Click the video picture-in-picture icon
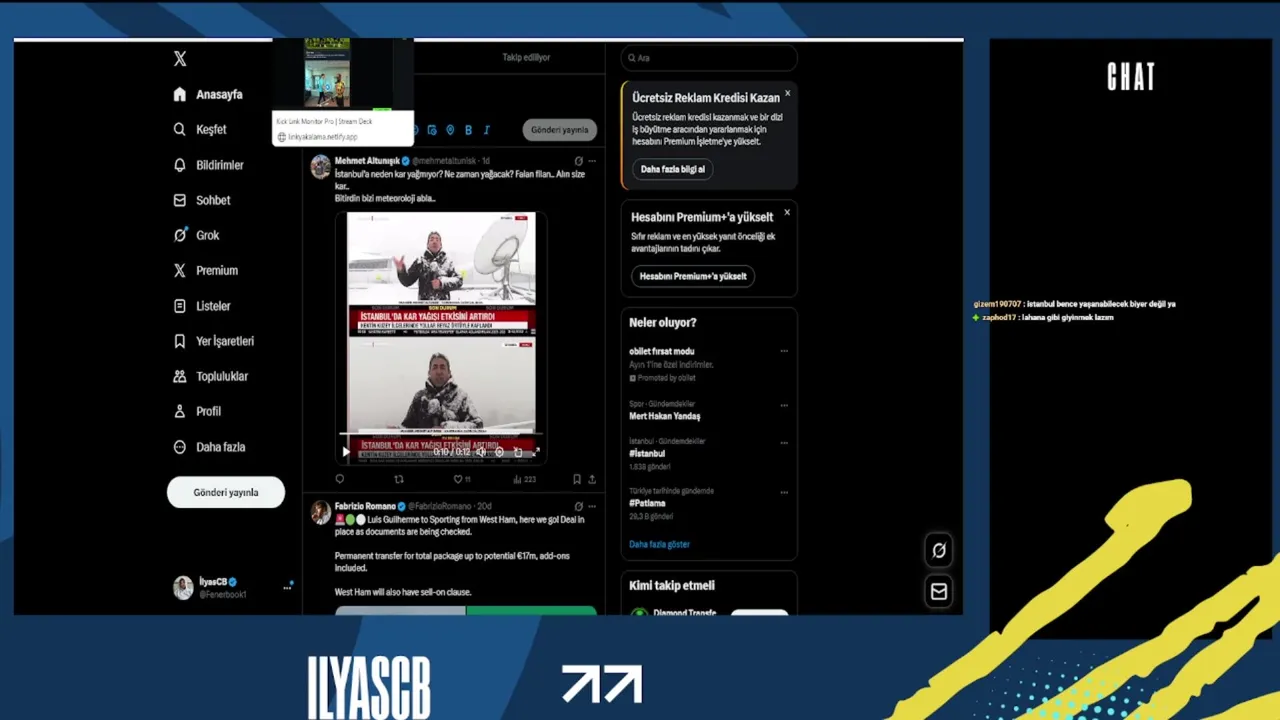The image size is (1280, 720). click(x=518, y=452)
